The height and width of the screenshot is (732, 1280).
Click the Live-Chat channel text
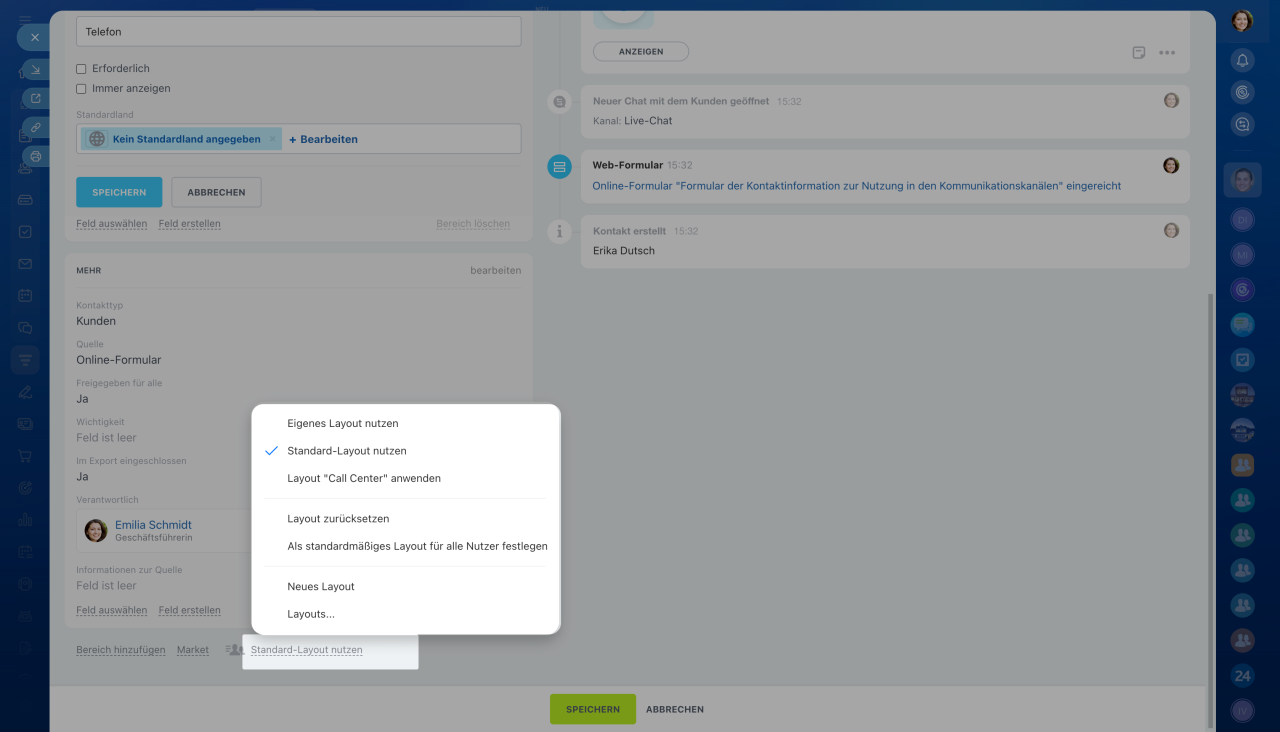coord(648,121)
